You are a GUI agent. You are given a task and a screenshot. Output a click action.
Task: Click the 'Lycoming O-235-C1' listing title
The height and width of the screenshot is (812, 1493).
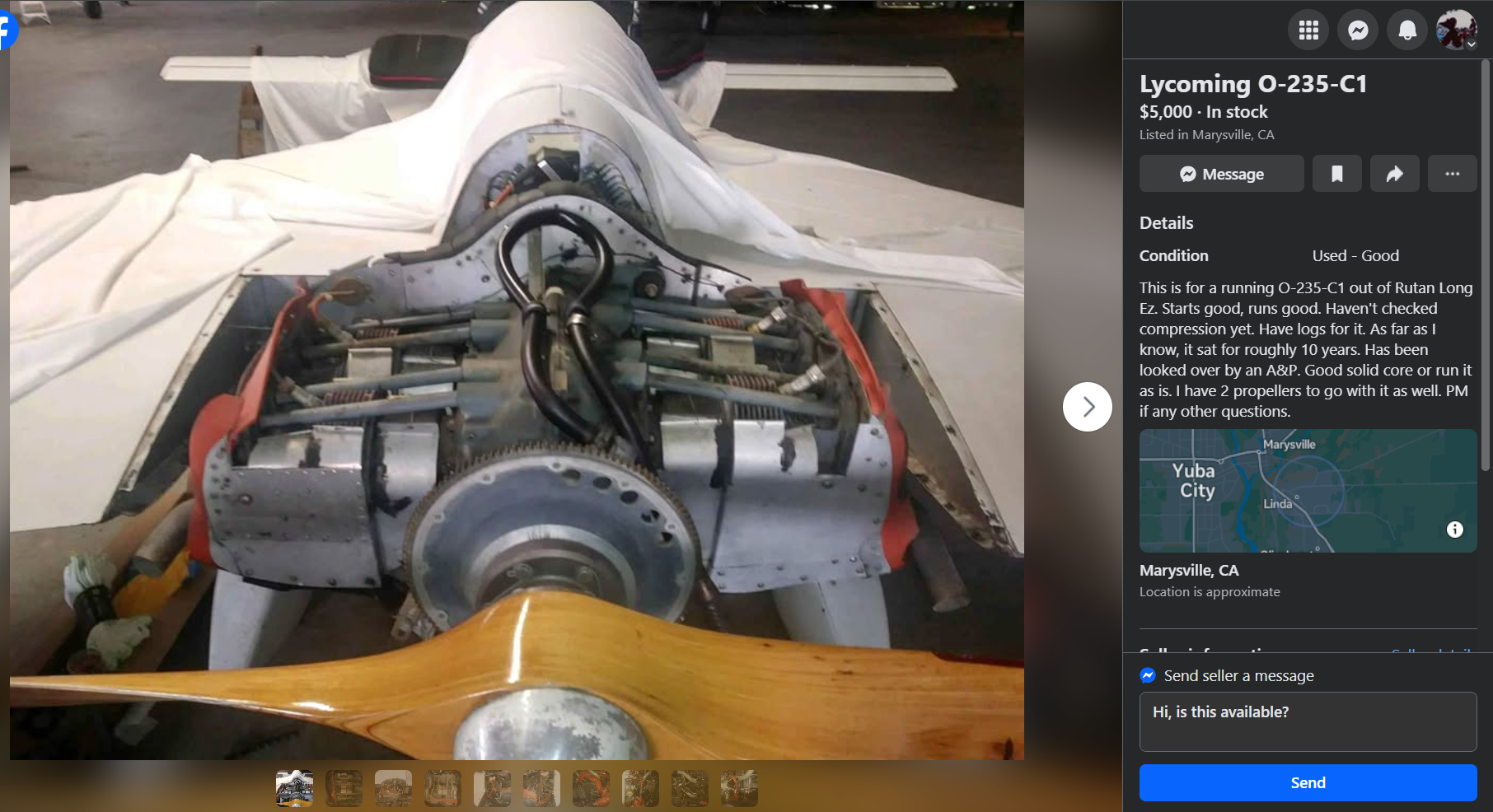tap(1253, 84)
